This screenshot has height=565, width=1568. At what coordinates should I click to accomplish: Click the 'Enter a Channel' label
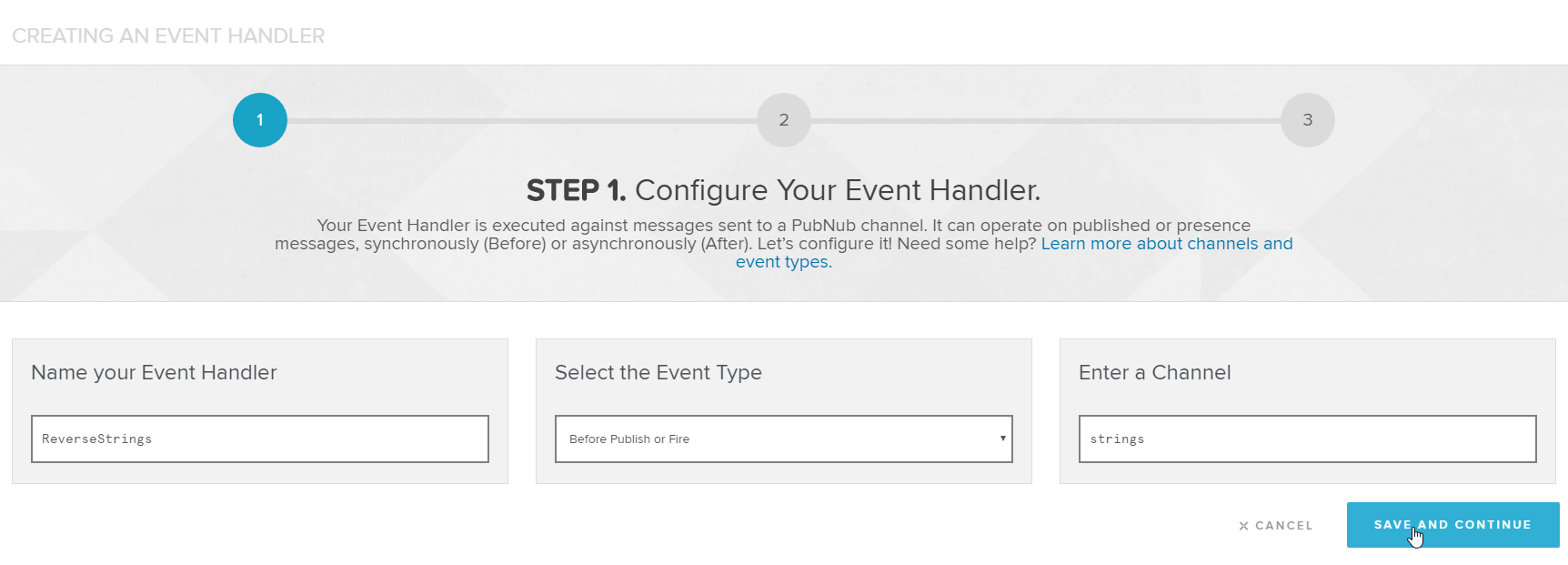[1154, 372]
